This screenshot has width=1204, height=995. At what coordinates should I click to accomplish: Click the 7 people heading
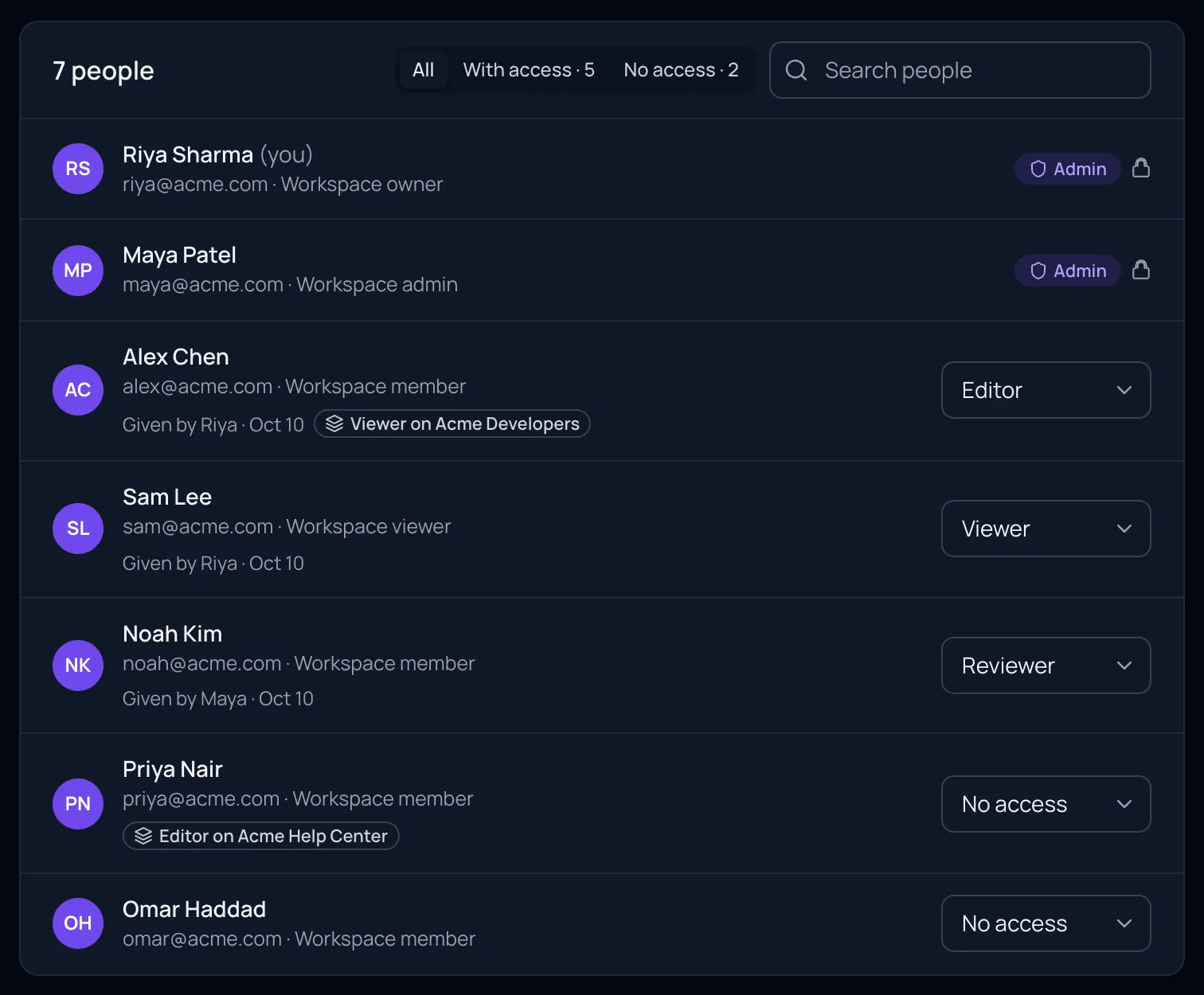(x=104, y=71)
